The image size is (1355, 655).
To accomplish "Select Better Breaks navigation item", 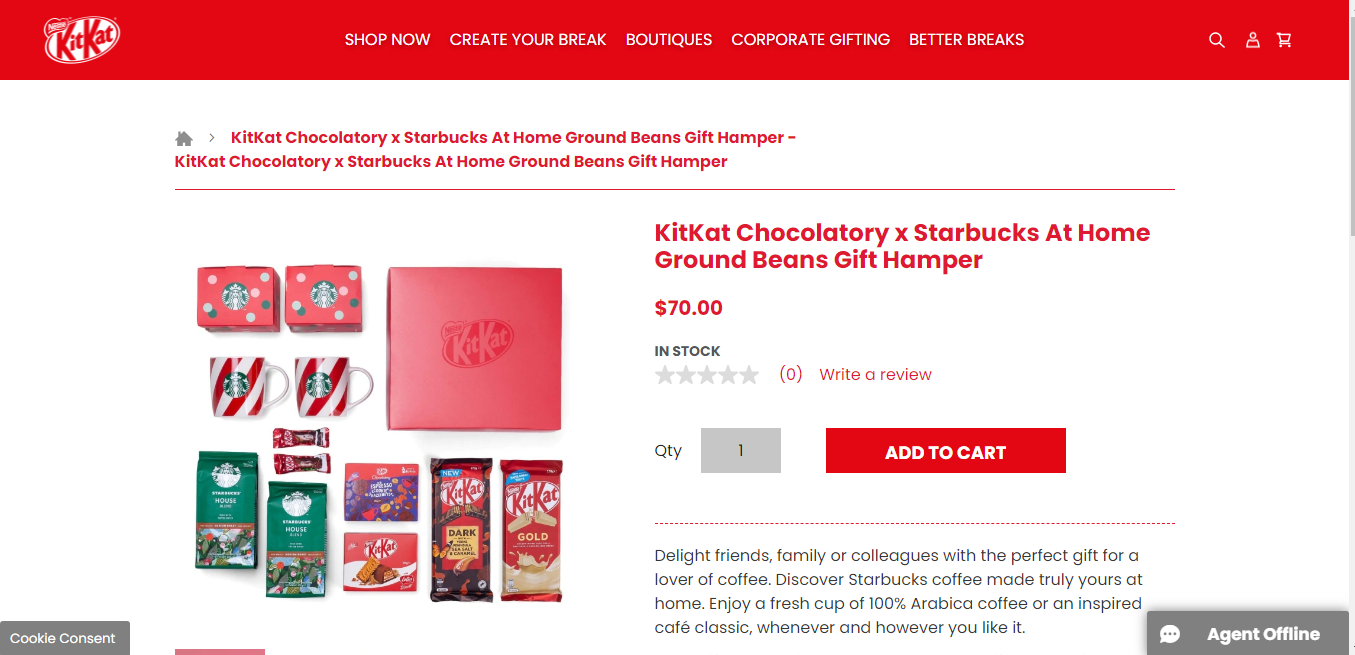I will click(x=966, y=40).
